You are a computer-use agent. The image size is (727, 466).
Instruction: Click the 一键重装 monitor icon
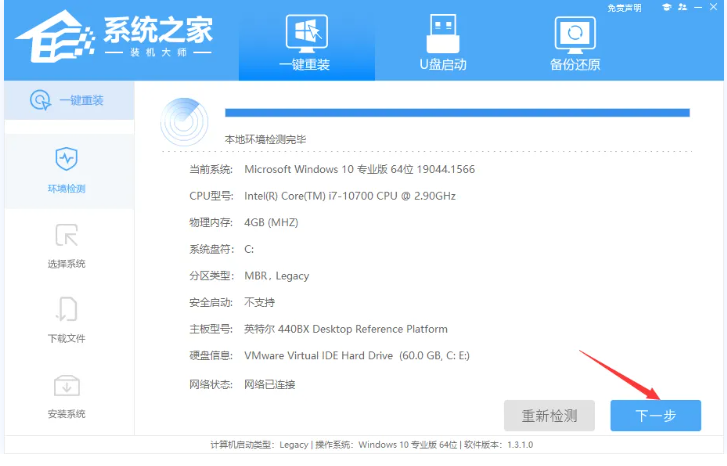[306, 33]
